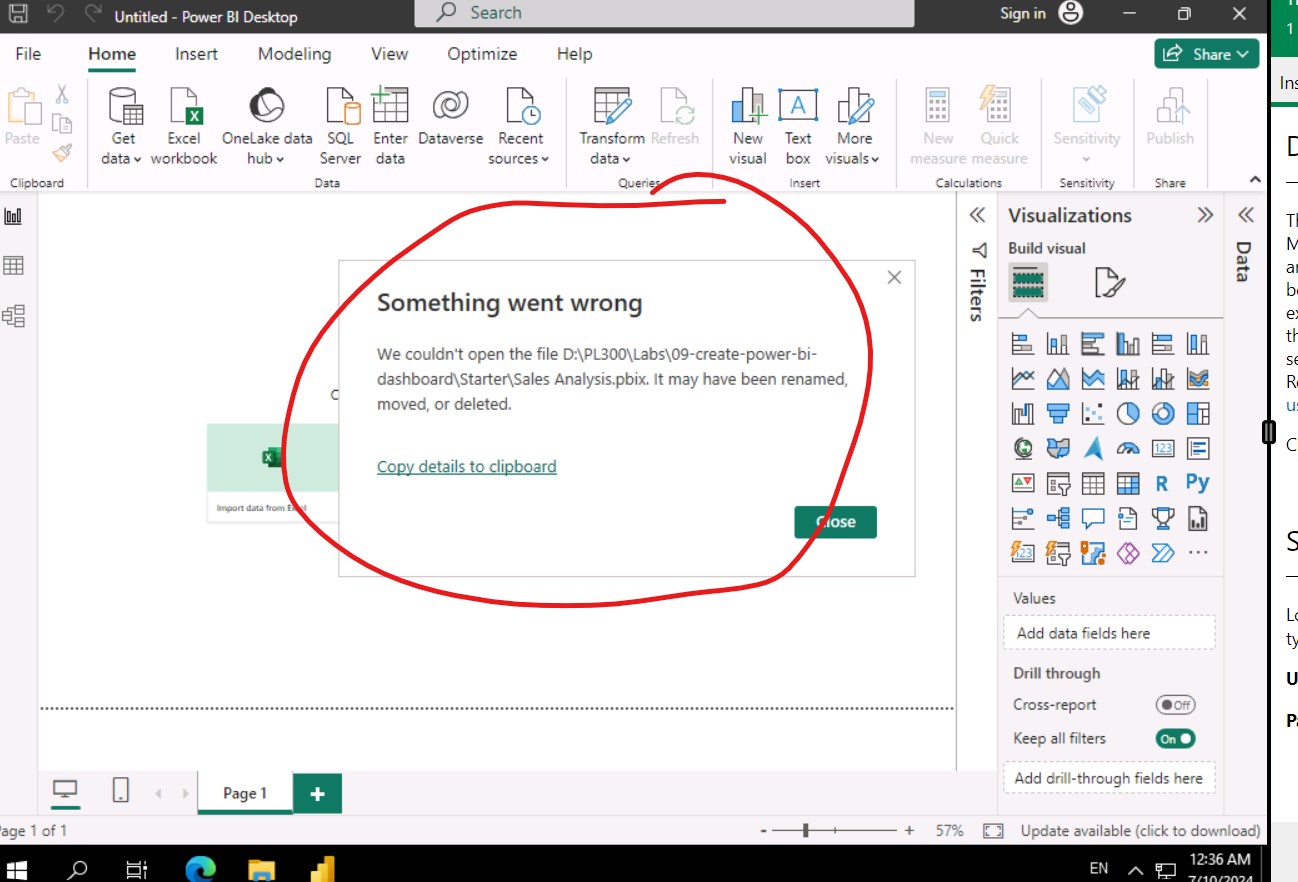
Task: Turn off Keep all filters switch
Action: (1175, 739)
